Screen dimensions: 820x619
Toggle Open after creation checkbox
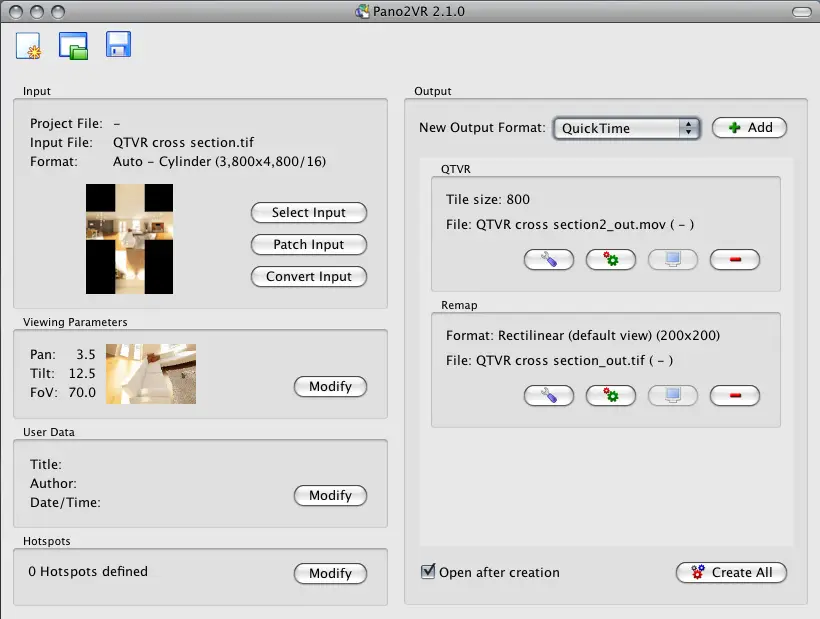pyautogui.click(x=428, y=571)
